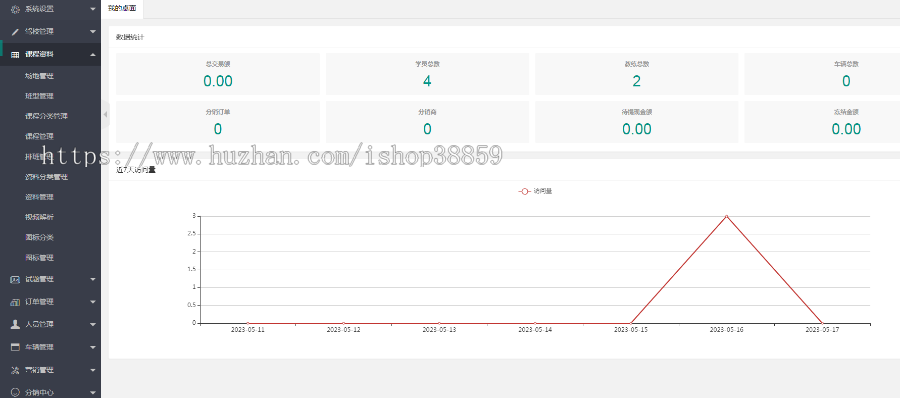Click the table grid icon beside 课程资料
Screen dimensions: 900x398
pyautogui.click(x=15, y=55)
